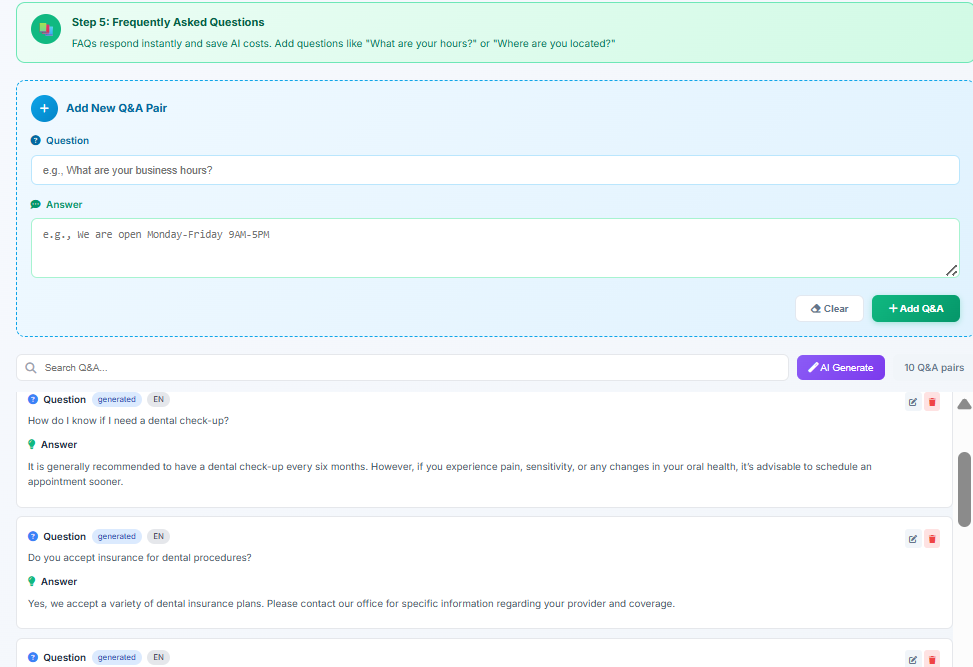Click the Step 5 colorful circle icon
This screenshot has height=667, width=973.
tap(45, 28)
